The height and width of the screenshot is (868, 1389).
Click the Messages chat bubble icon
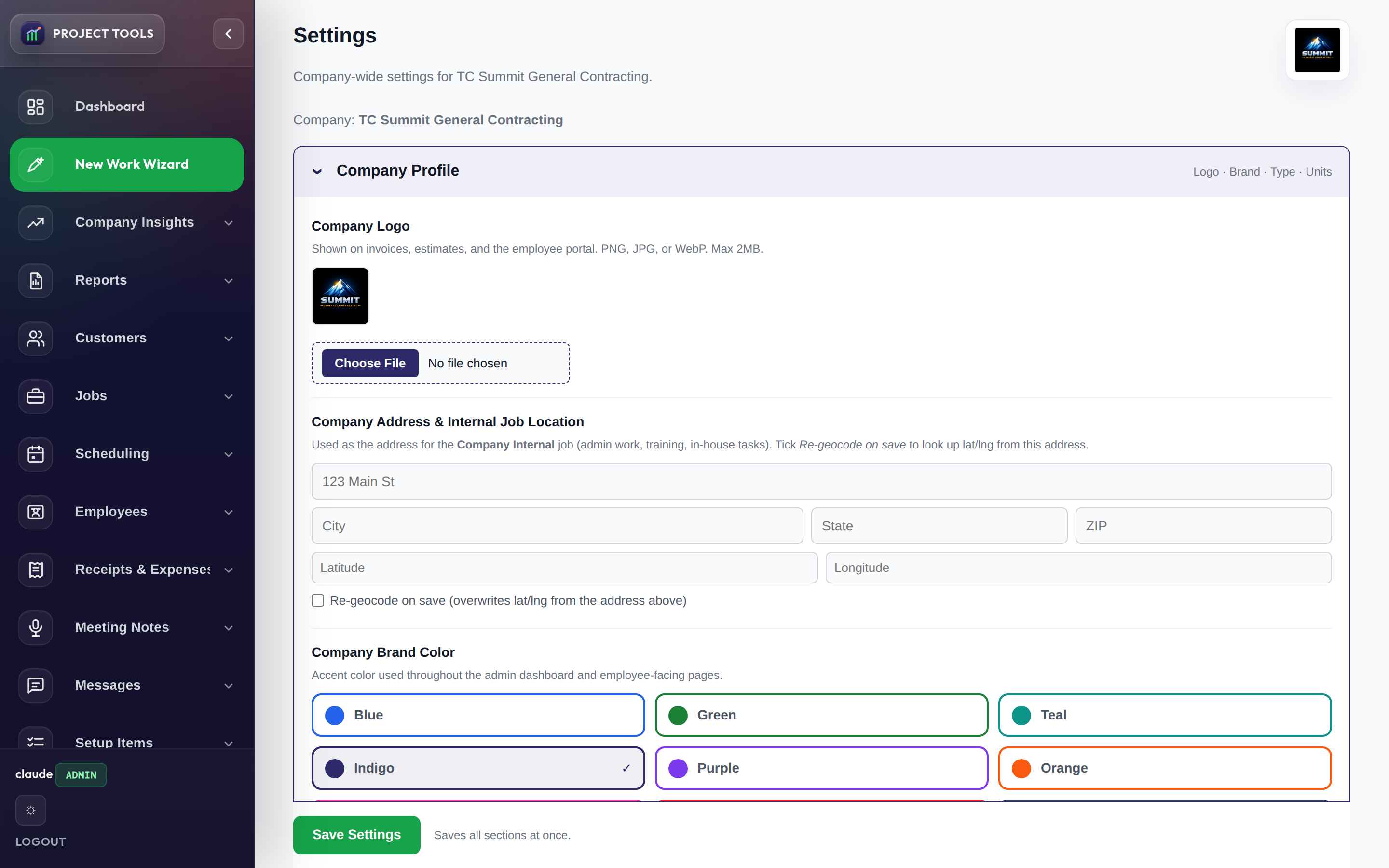pyautogui.click(x=36, y=685)
